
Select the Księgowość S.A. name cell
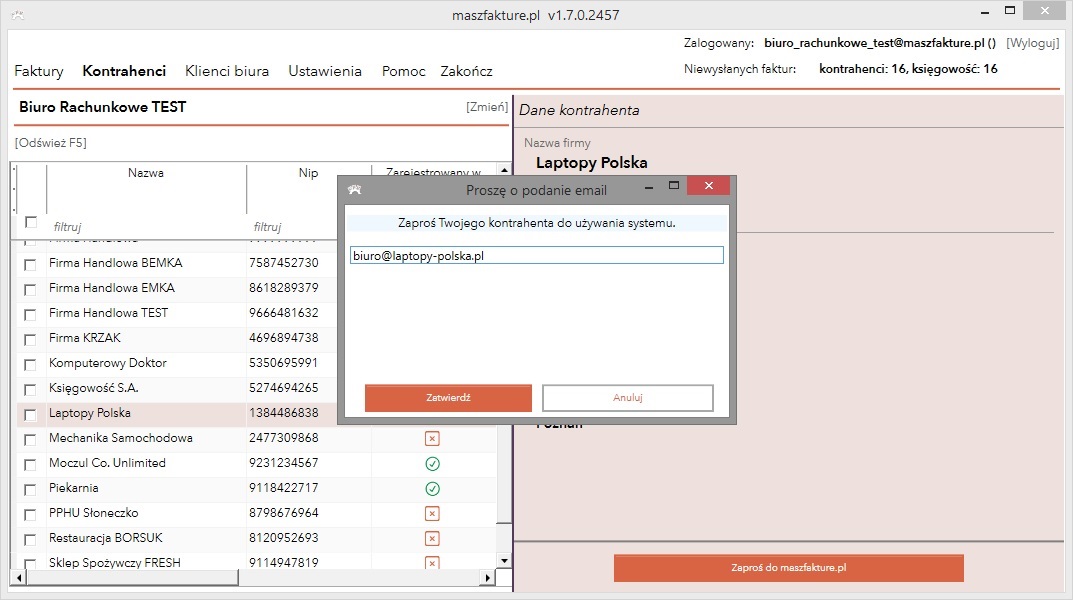(x=146, y=388)
